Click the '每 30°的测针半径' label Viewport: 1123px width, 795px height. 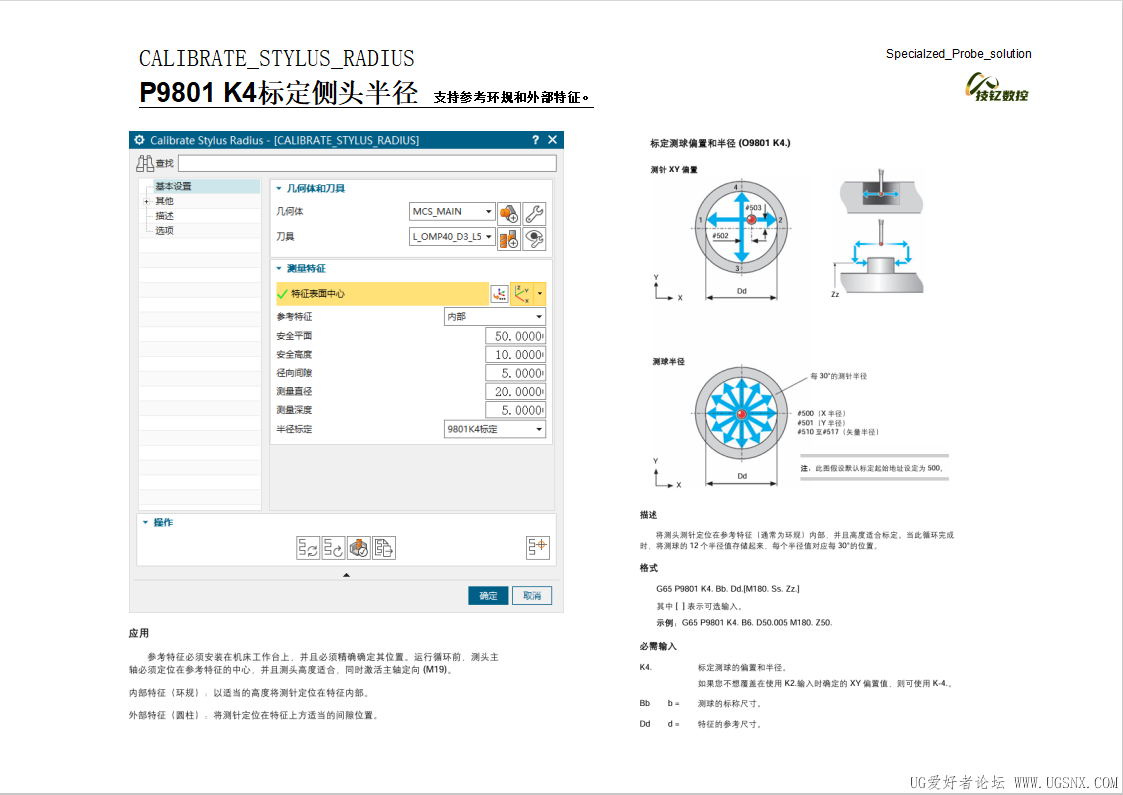(x=839, y=376)
